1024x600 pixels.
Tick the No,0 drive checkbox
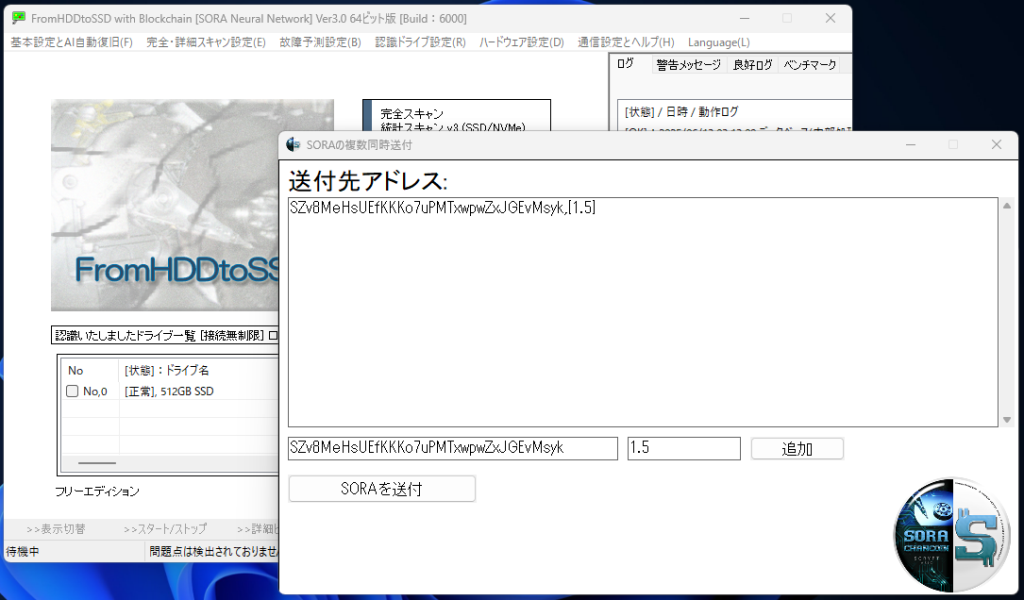[72, 391]
